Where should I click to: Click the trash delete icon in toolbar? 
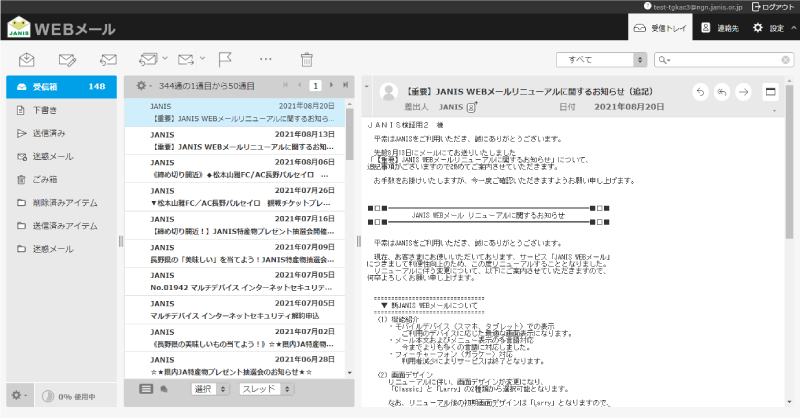306,60
